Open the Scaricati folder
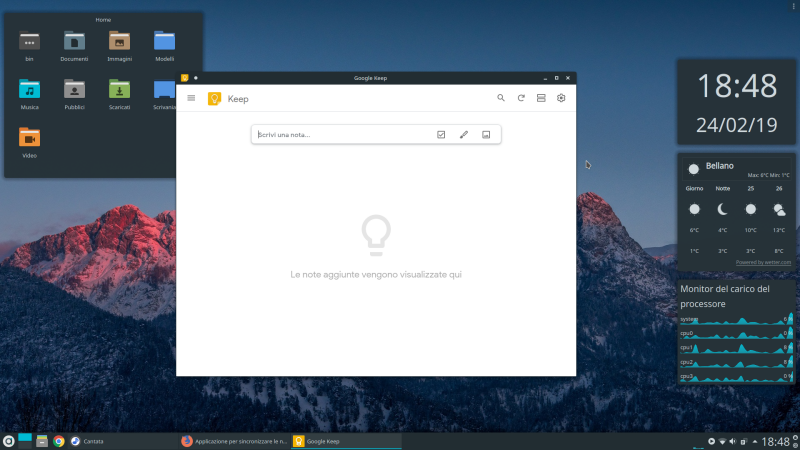800x450 pixels. pos(119,94)
